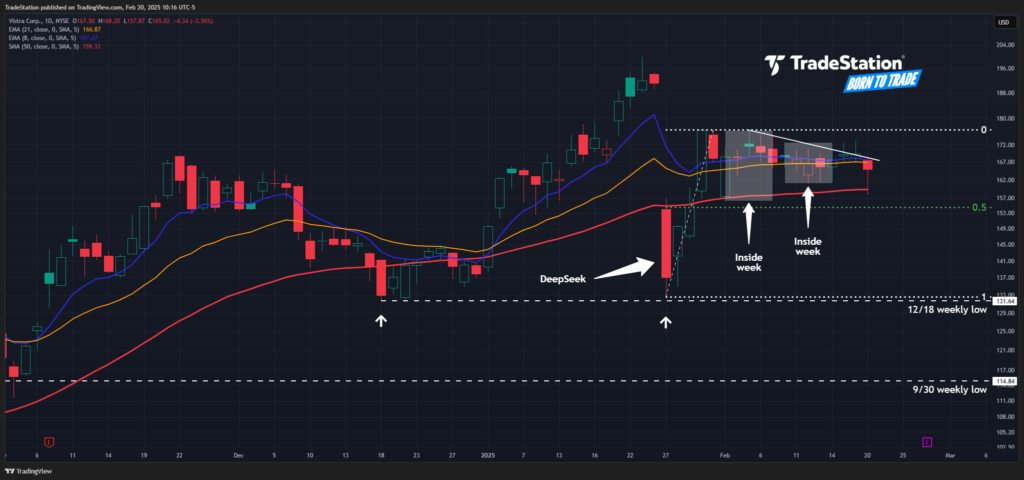Select the SMA (50, close, 0, SMA, 5) legend
Viewport: 1024px width, 480px height.
(x=43, y=46)
